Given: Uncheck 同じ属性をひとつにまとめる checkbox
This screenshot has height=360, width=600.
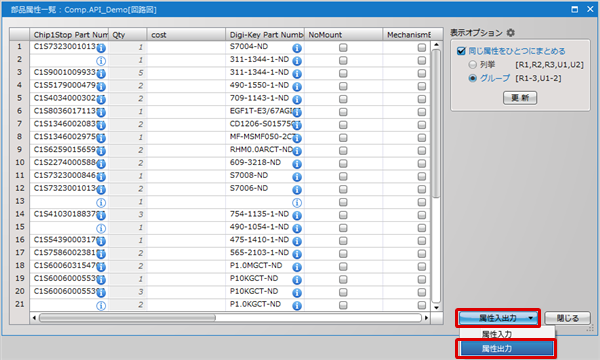Looking at the screenshot, I should point(461,51).
